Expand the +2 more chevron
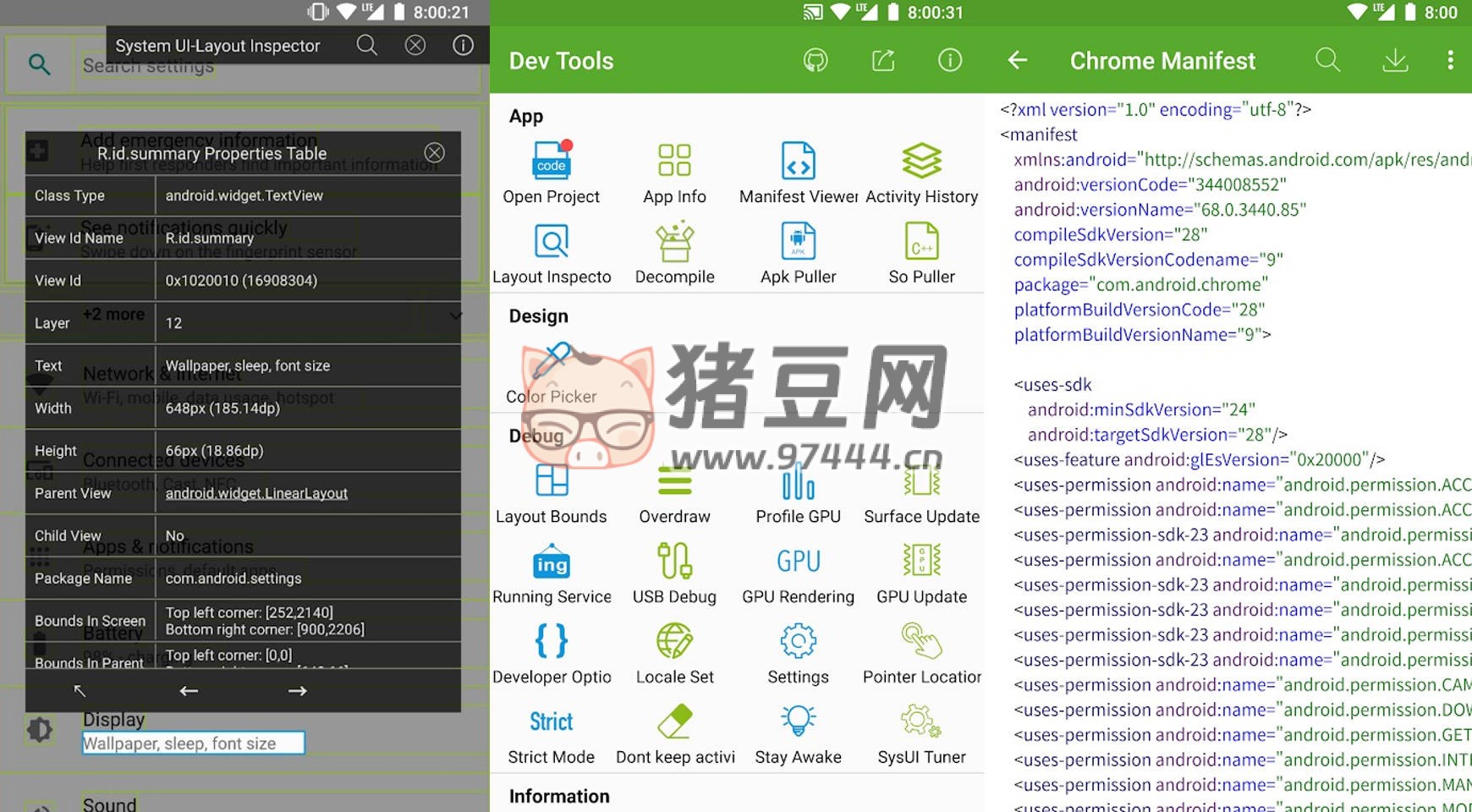 (455, 315)
